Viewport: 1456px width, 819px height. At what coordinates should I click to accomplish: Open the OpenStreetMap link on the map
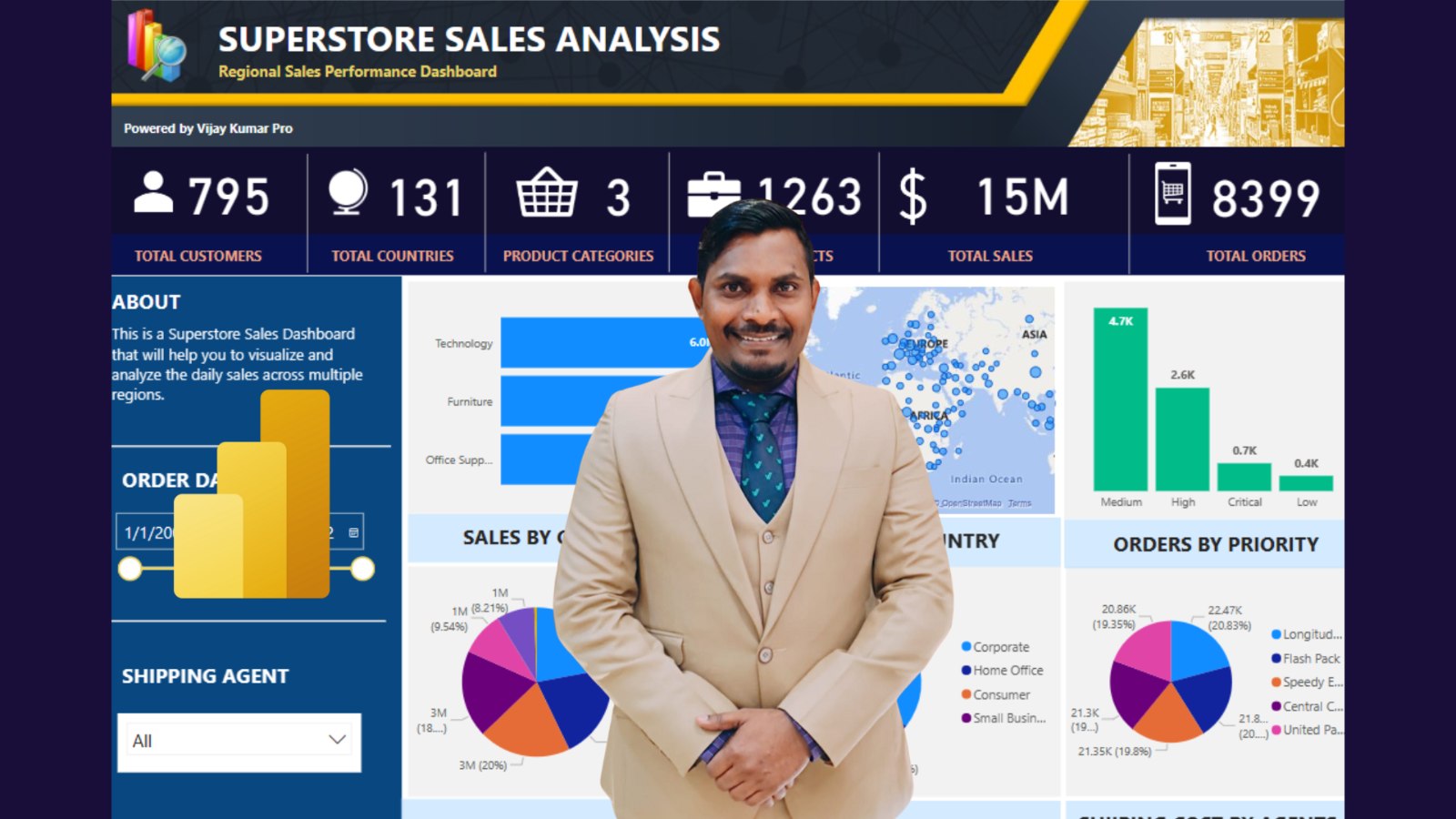(x=970, y=503)
